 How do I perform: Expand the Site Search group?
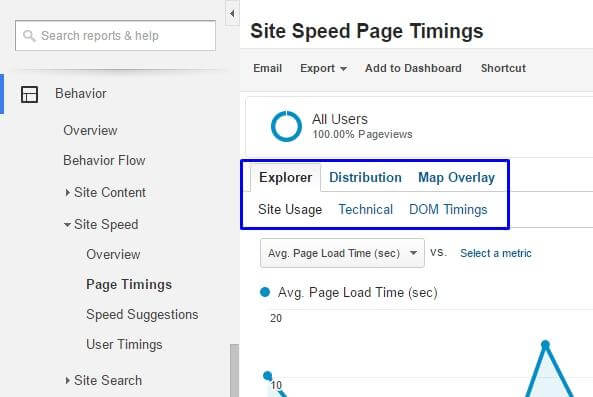pos(104,380)
